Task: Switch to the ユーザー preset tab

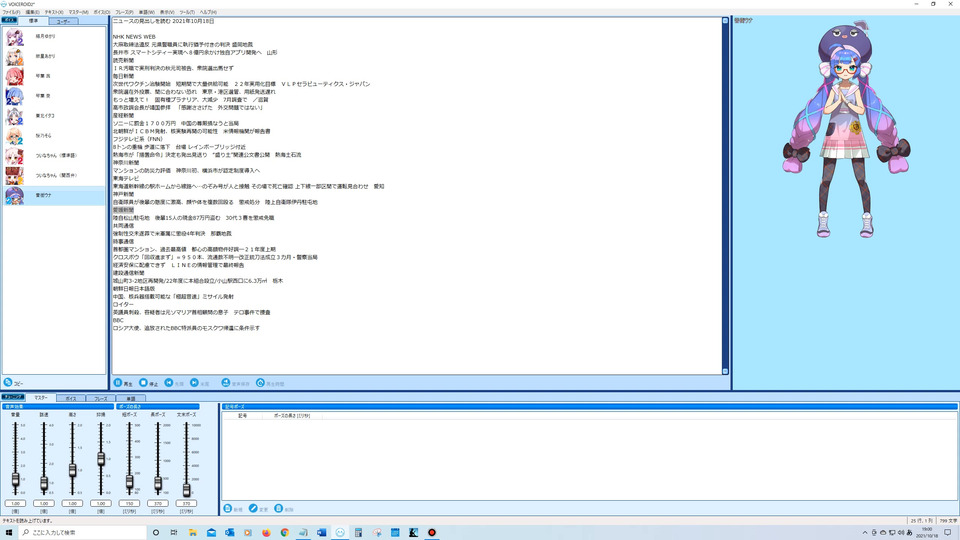Action: [63, 21]
